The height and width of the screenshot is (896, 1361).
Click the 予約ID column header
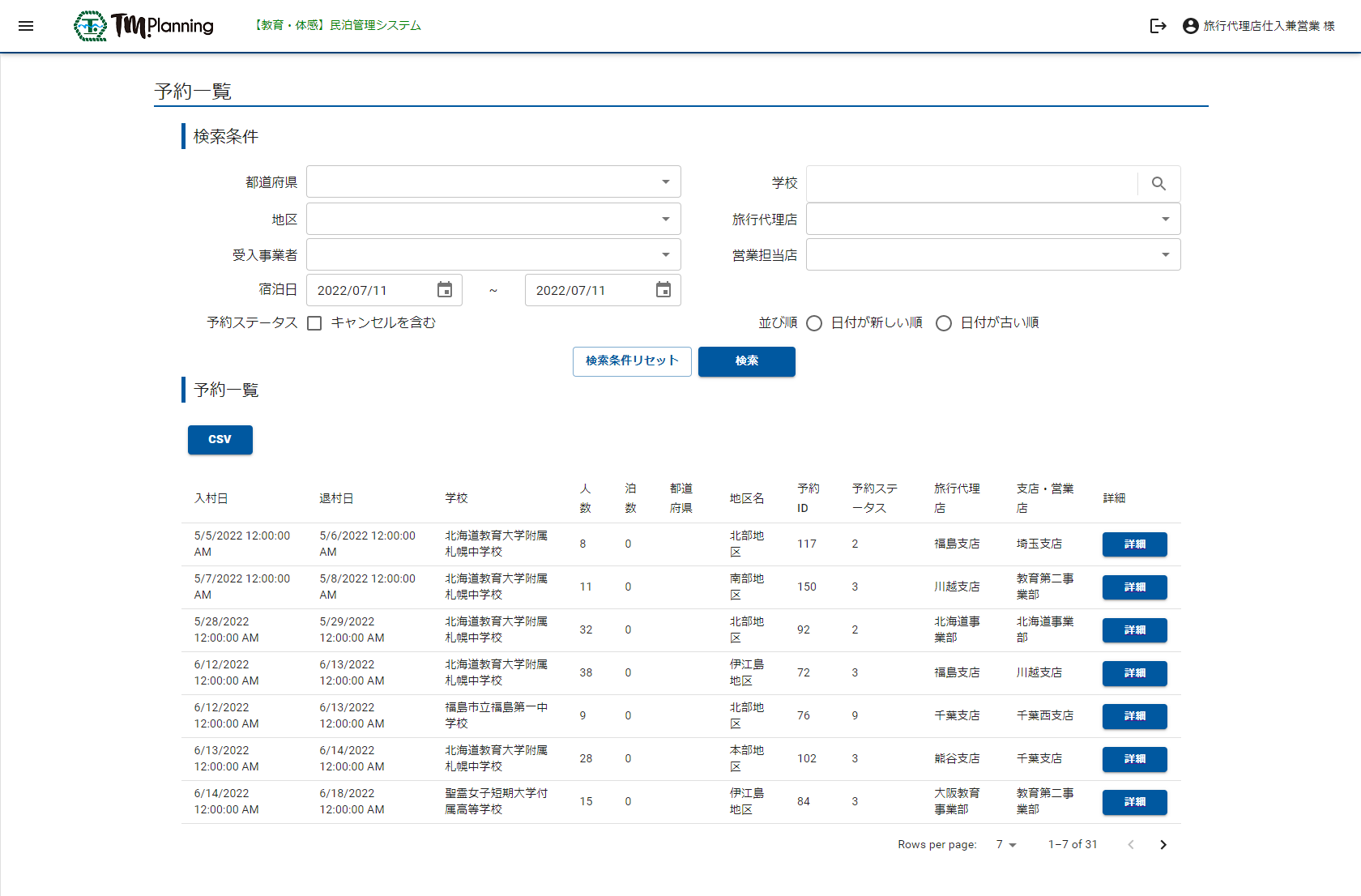pos(808,498)
